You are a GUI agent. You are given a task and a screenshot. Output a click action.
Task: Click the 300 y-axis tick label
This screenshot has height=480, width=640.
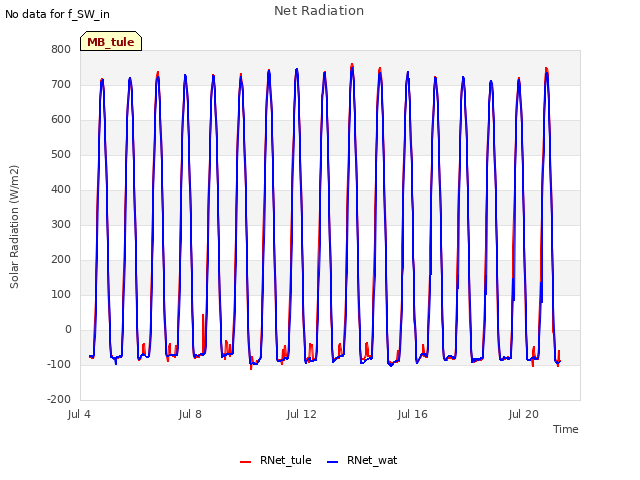(61, 224)
